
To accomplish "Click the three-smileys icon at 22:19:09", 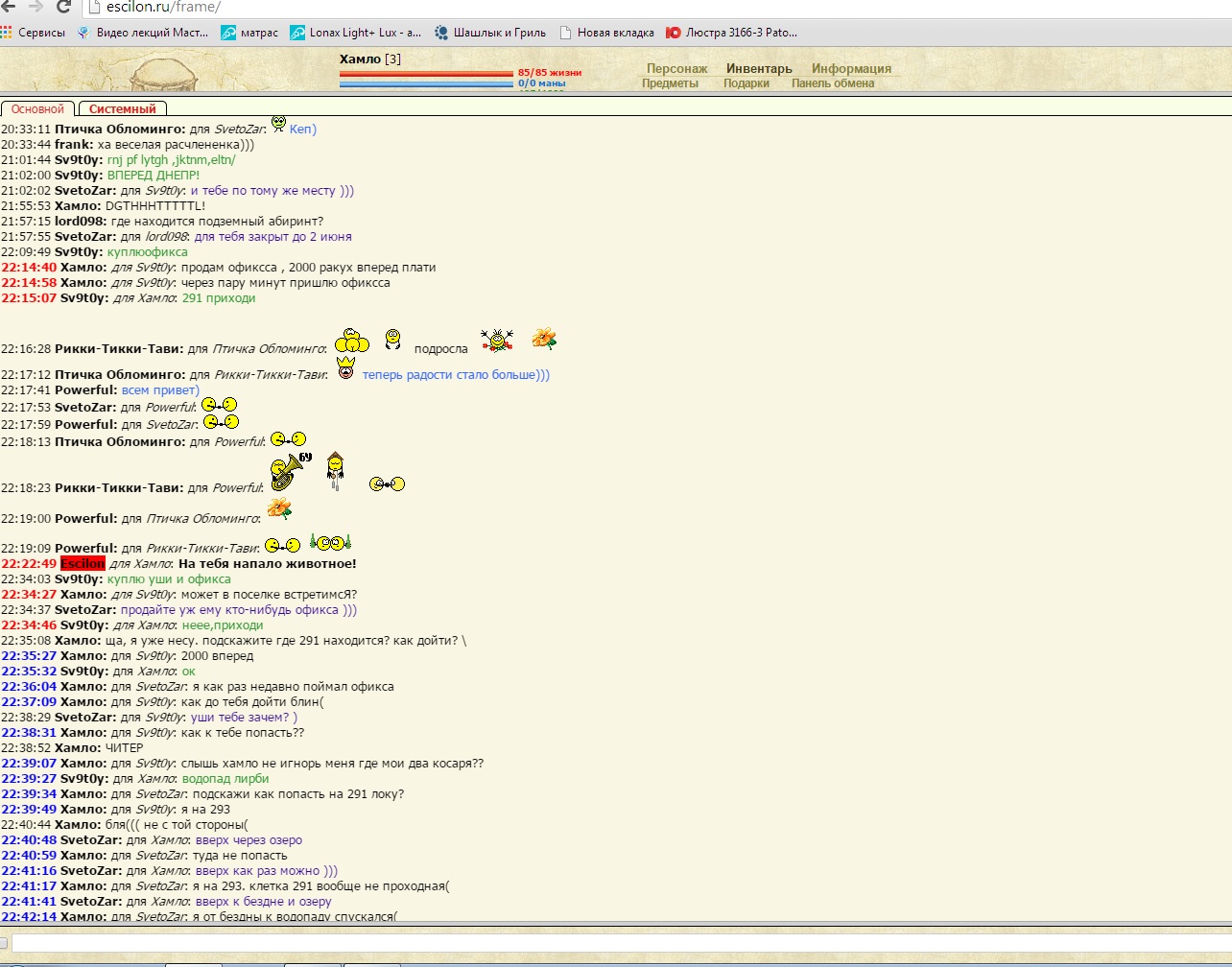I will (x=331, y=541).
